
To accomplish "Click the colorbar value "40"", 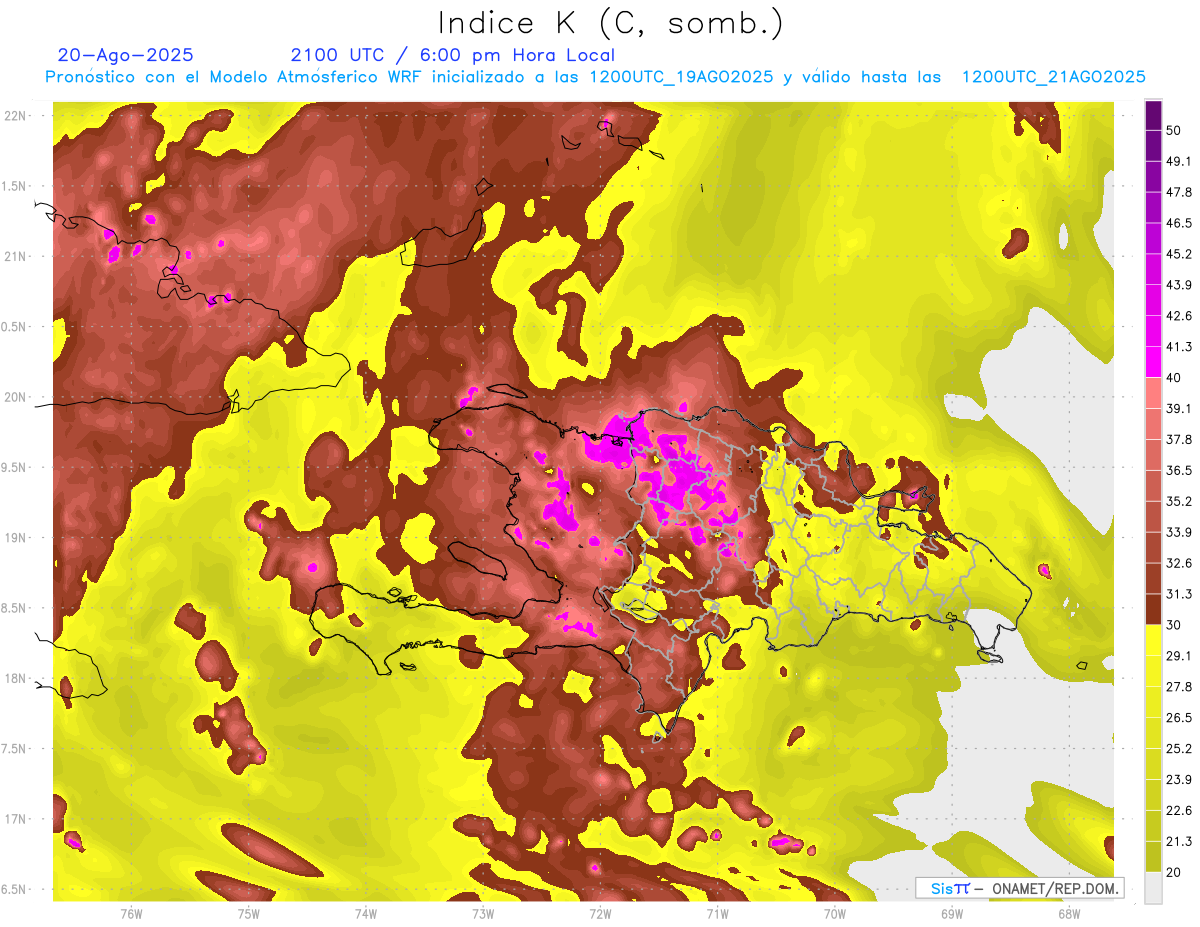I will click(x=1173, y=377).
